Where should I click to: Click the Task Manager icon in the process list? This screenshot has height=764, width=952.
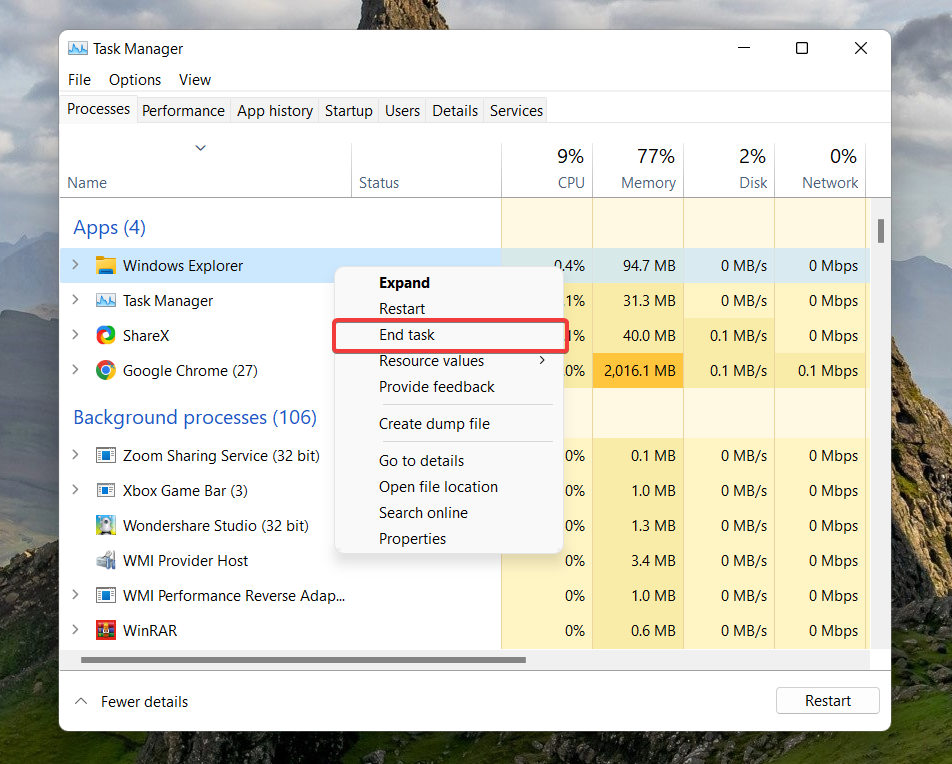point(106,300)
